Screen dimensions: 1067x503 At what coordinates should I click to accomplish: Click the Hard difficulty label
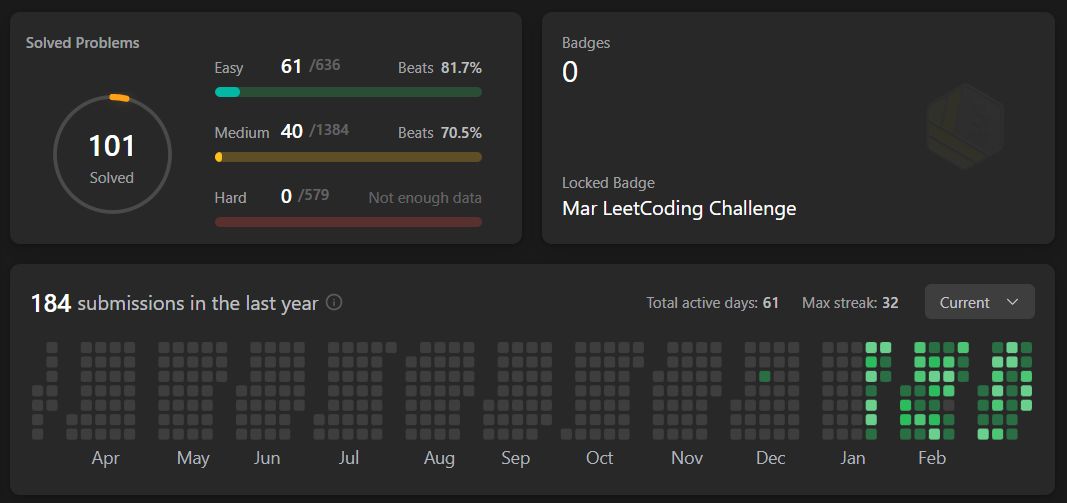click(230, 198)
